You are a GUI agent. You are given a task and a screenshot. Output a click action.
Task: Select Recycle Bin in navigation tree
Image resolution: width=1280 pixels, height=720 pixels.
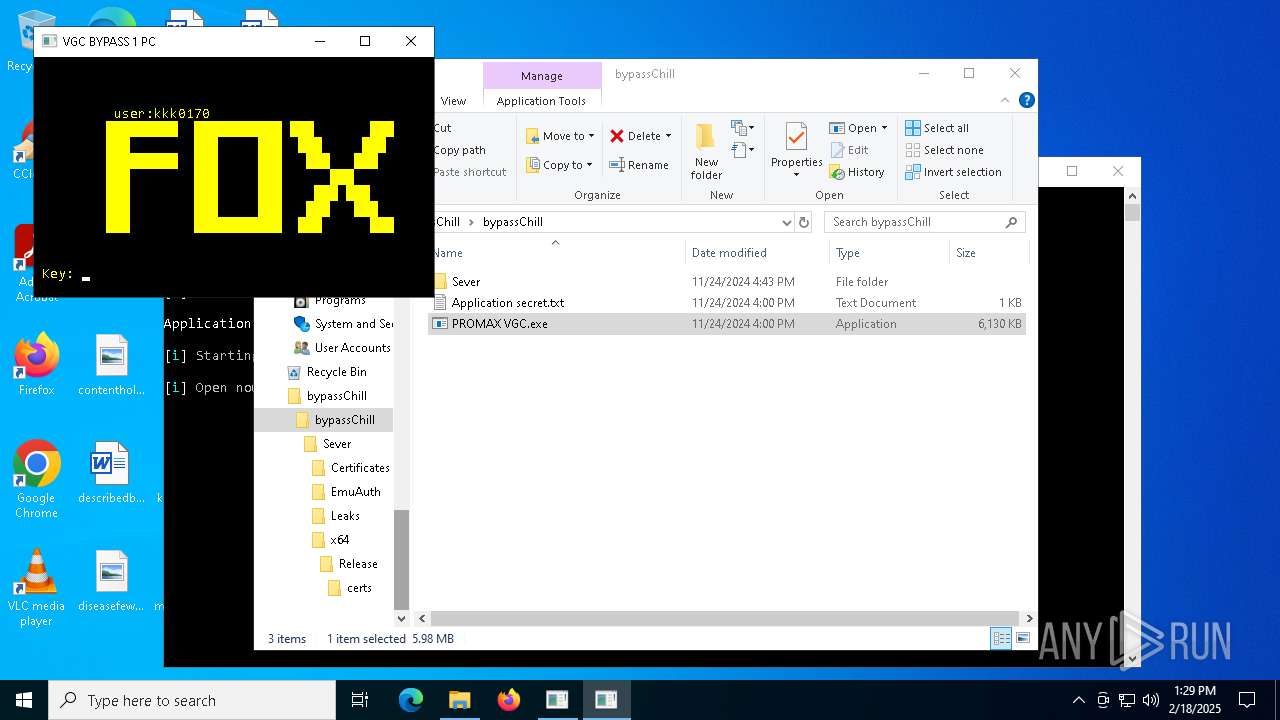coord(327,372)
